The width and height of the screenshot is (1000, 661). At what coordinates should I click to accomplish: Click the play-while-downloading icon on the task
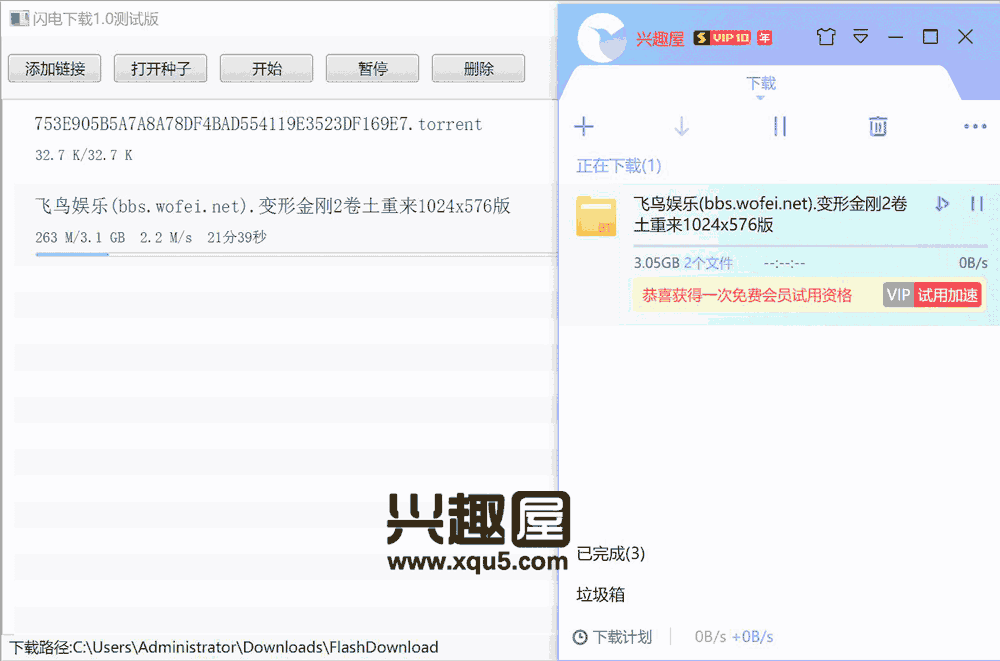941,204
